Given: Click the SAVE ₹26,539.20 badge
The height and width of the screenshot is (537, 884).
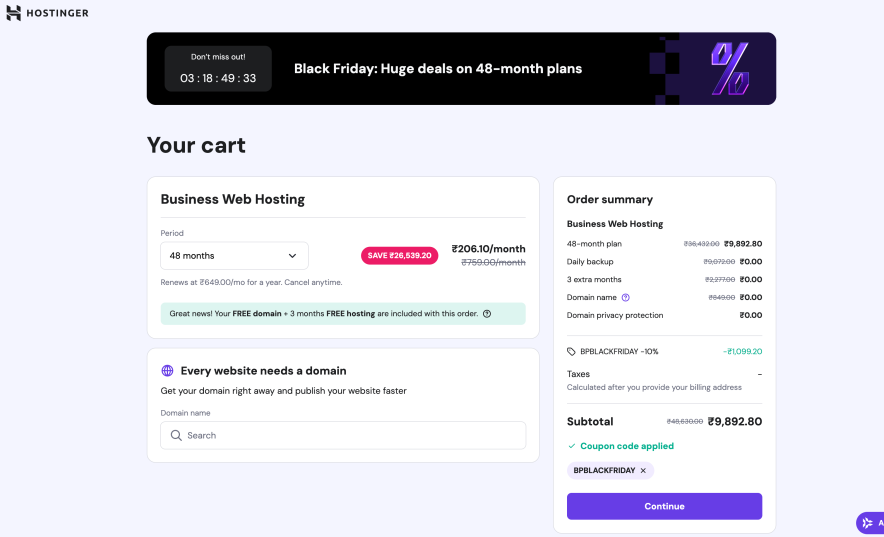Looking at the screenshot, I should [x=399, y=256].
